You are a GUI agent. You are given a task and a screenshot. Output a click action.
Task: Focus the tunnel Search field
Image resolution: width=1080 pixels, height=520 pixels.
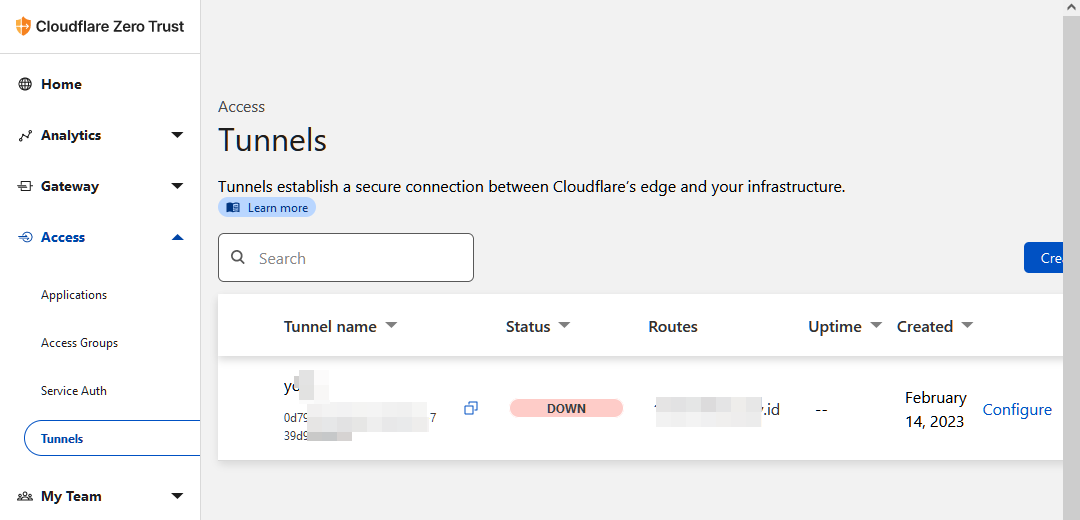[360, 258]
